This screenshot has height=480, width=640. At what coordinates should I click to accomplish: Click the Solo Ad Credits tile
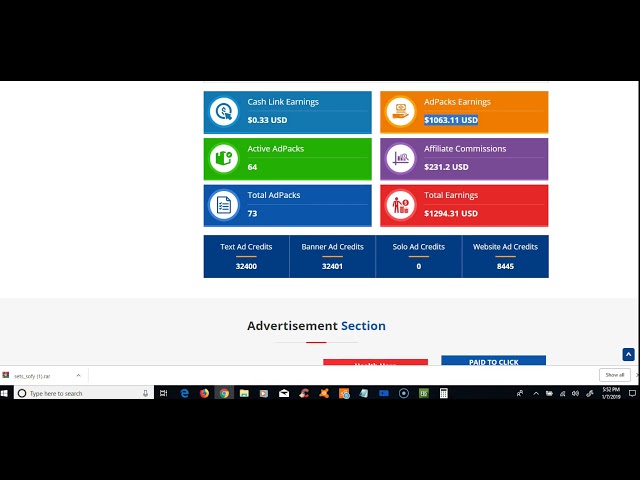tap(418, 256)
